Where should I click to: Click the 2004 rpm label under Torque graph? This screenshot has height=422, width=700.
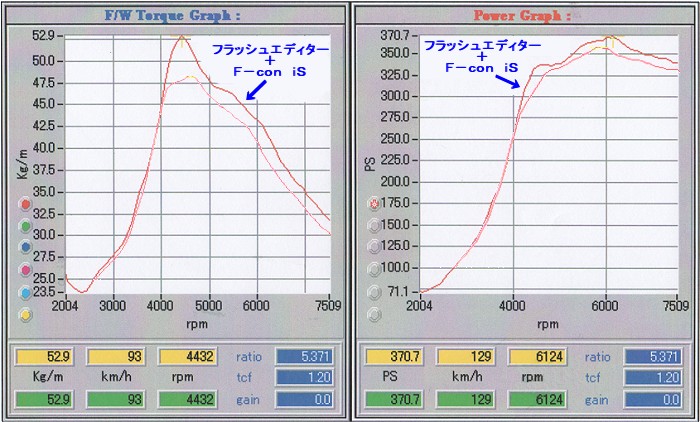click(66, 306)
